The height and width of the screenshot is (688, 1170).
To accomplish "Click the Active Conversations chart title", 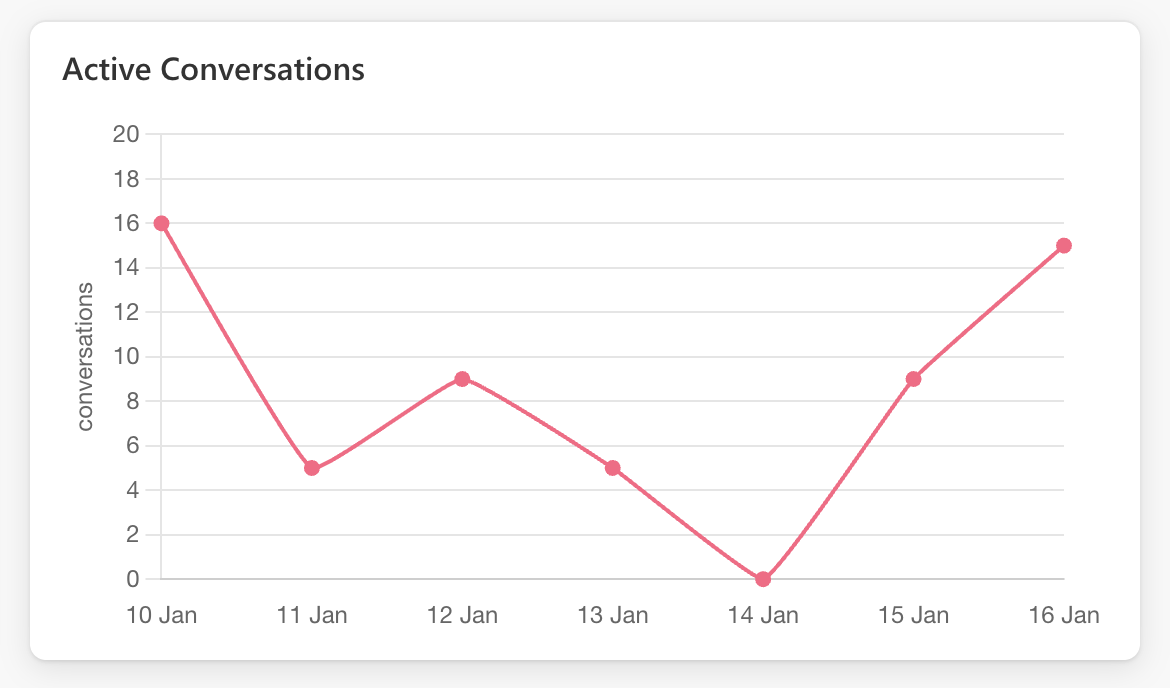I will (x=213, y=70).
